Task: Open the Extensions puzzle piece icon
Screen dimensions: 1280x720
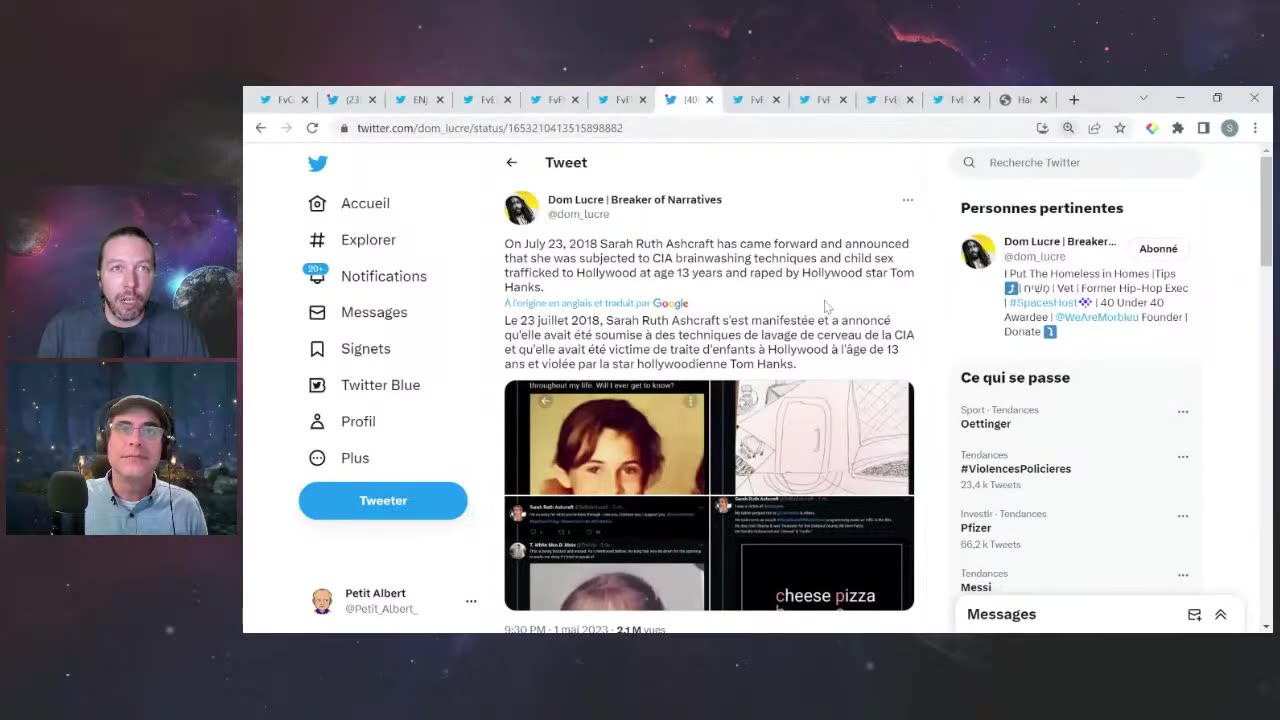Action: click(1178, 128)
